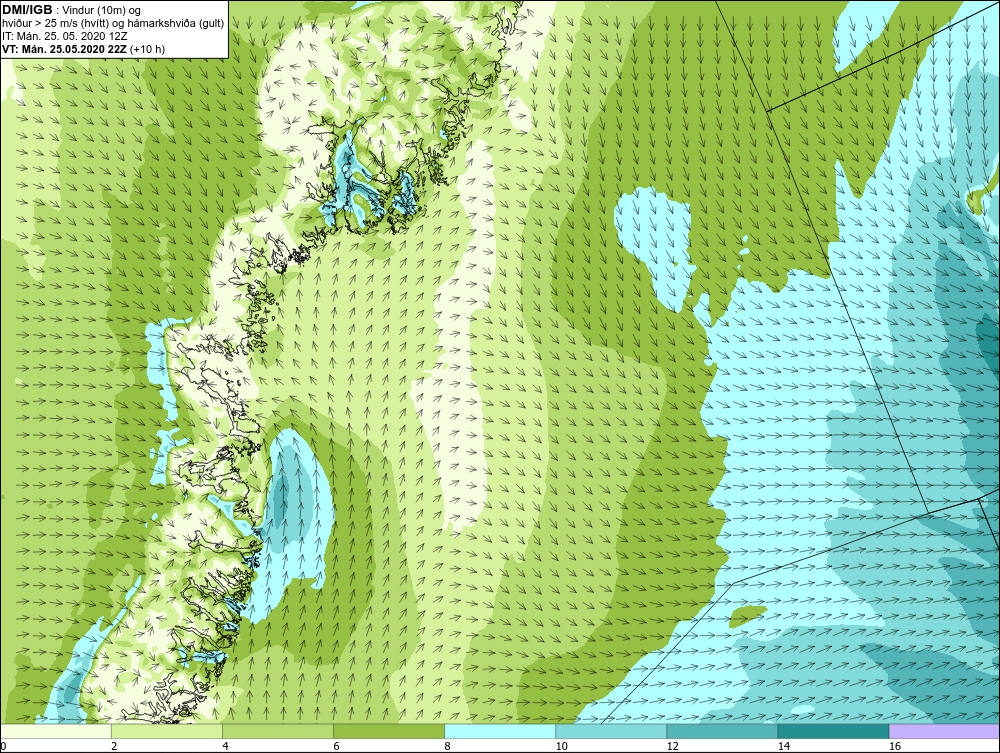Click the 6–8 m/s dark green legend swatch

[x=389, y=731]
